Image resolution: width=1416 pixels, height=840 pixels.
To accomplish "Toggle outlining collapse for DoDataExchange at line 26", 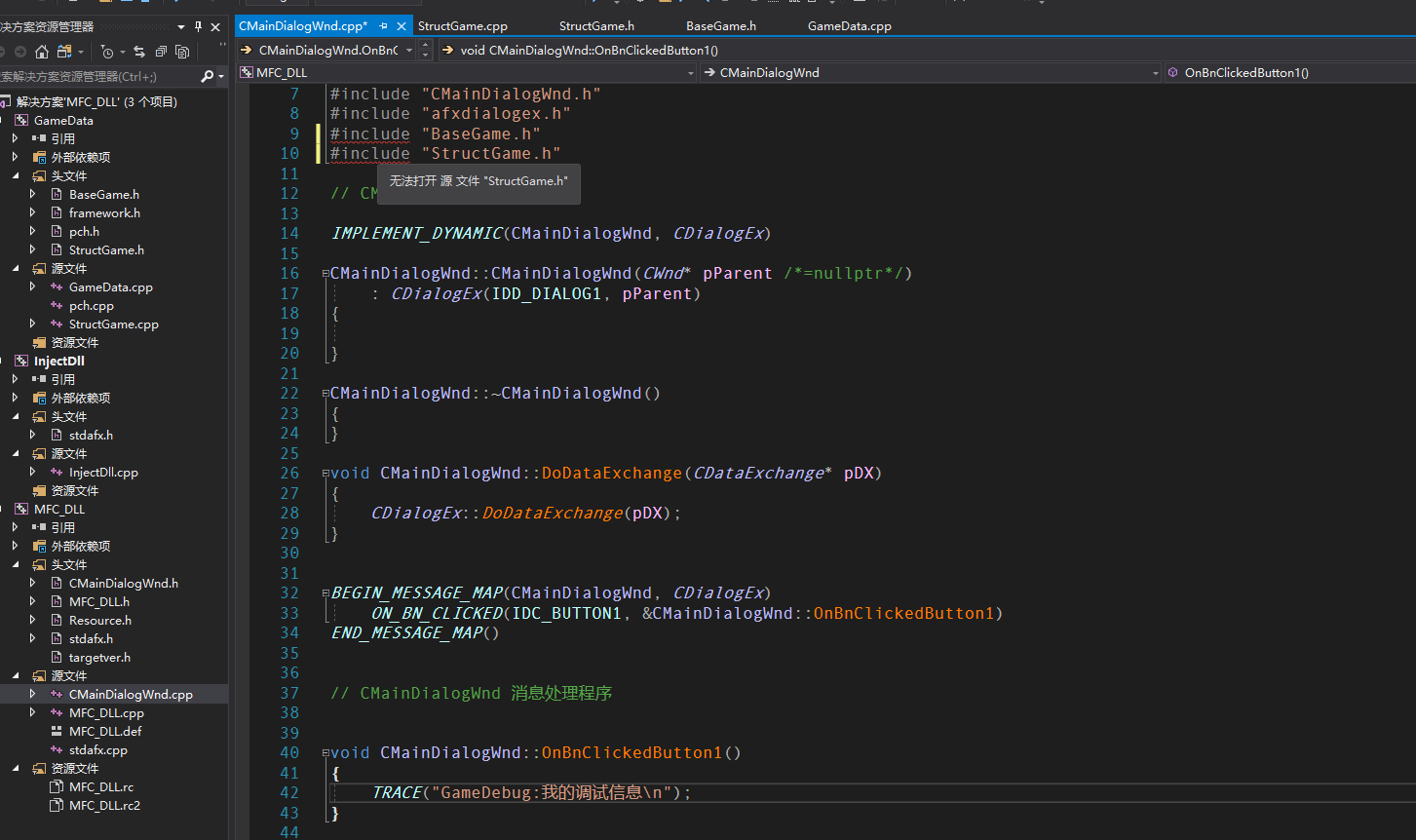I will (x=325, y=474).
